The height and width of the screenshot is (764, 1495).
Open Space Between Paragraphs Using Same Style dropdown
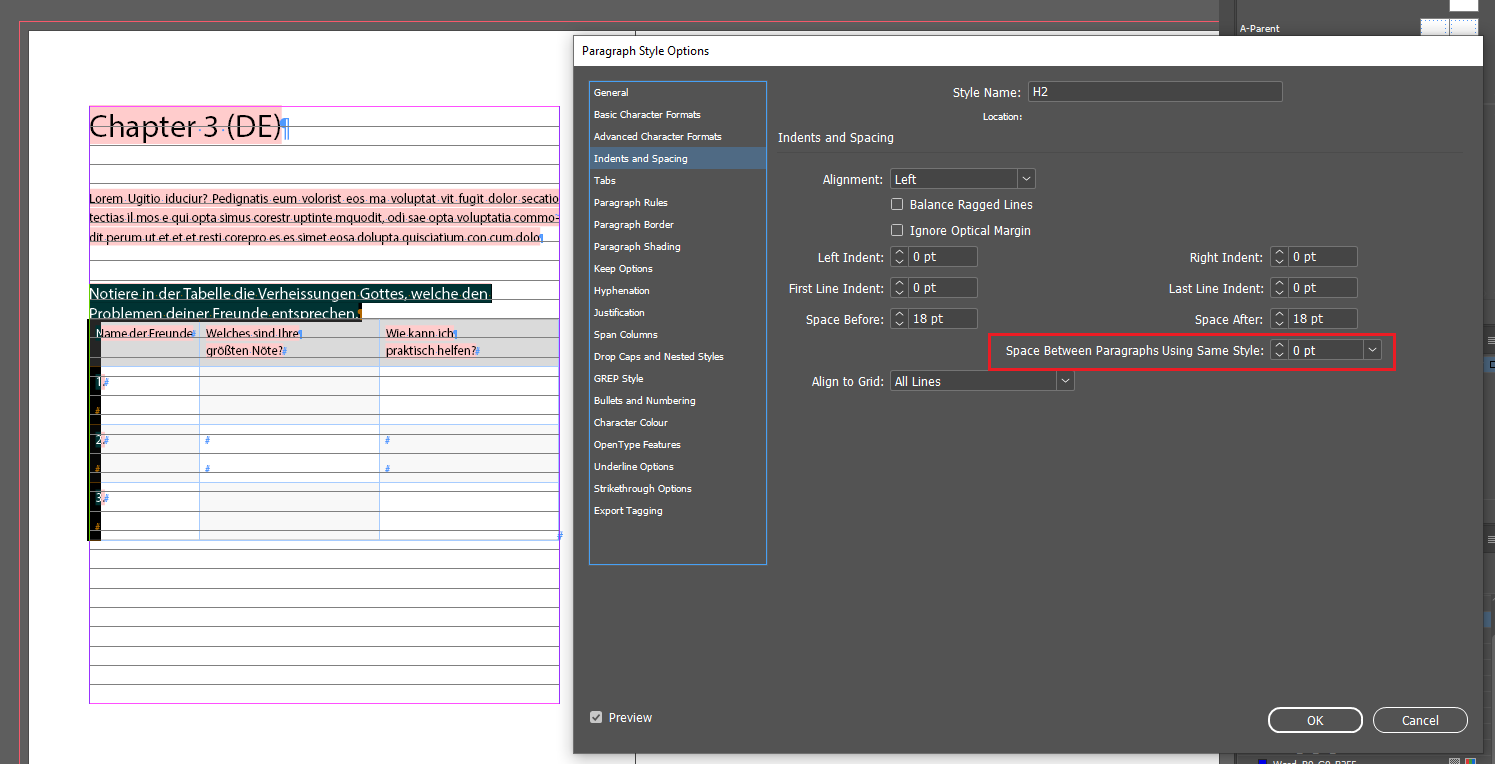point(1371,350)
